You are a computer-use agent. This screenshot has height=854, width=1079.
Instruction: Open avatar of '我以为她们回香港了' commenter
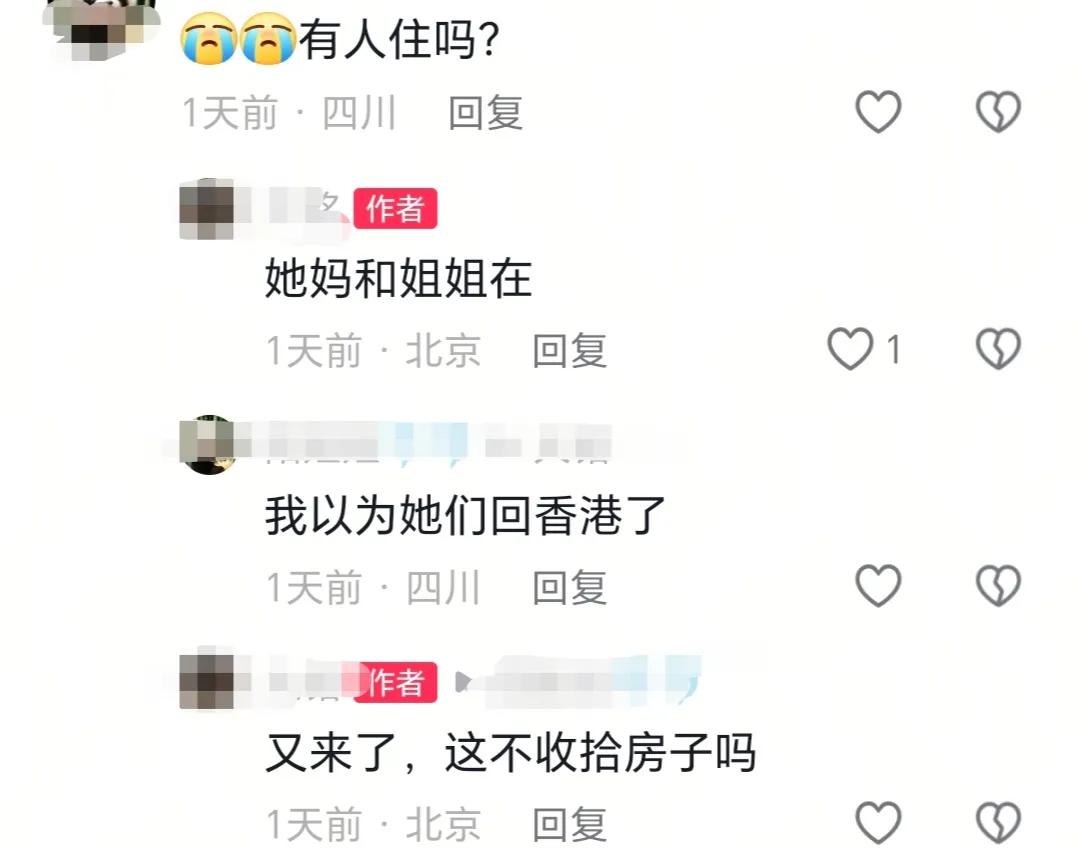tap(207, 445)
